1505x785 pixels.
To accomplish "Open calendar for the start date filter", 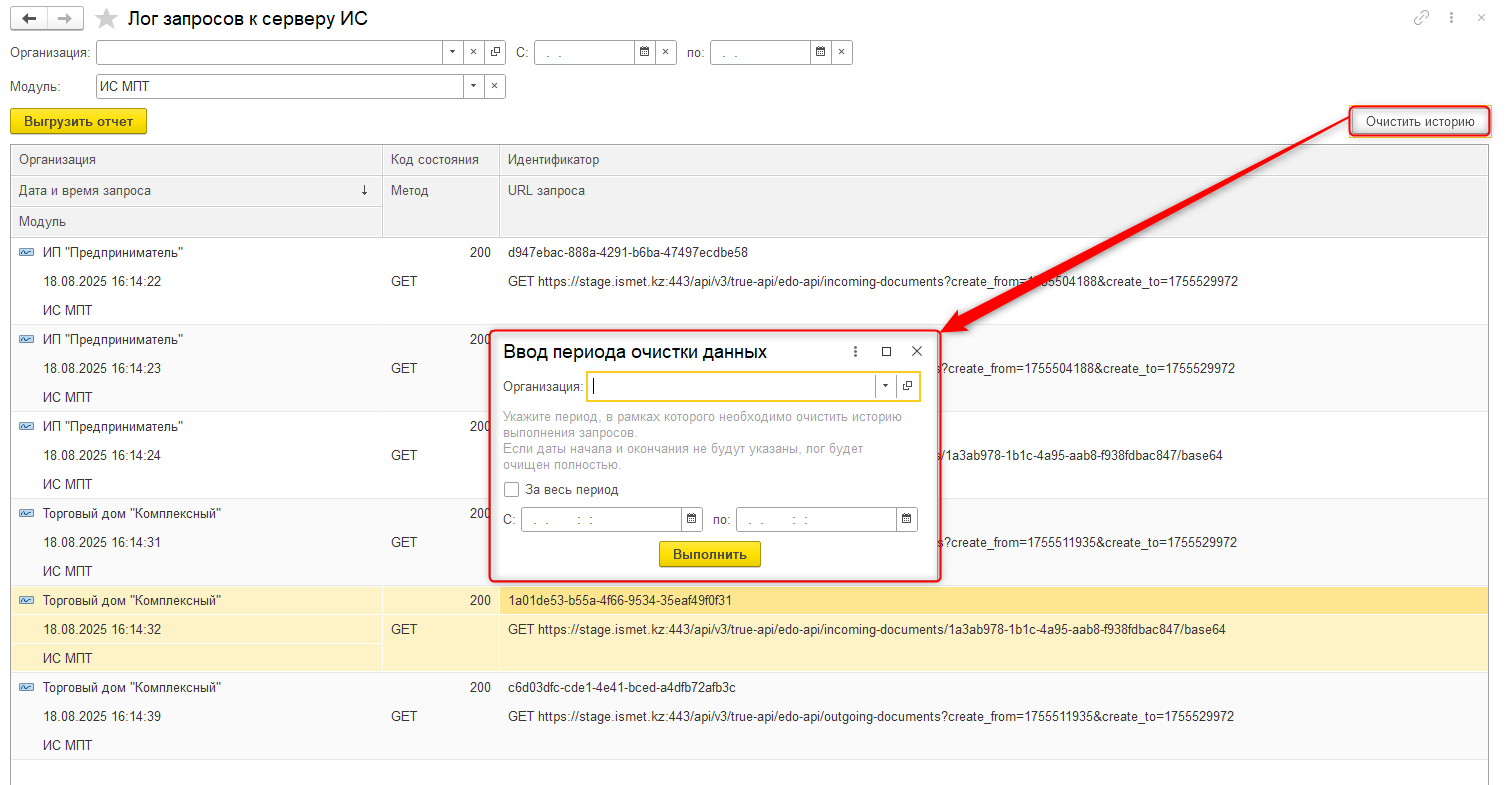I will 645,52.
